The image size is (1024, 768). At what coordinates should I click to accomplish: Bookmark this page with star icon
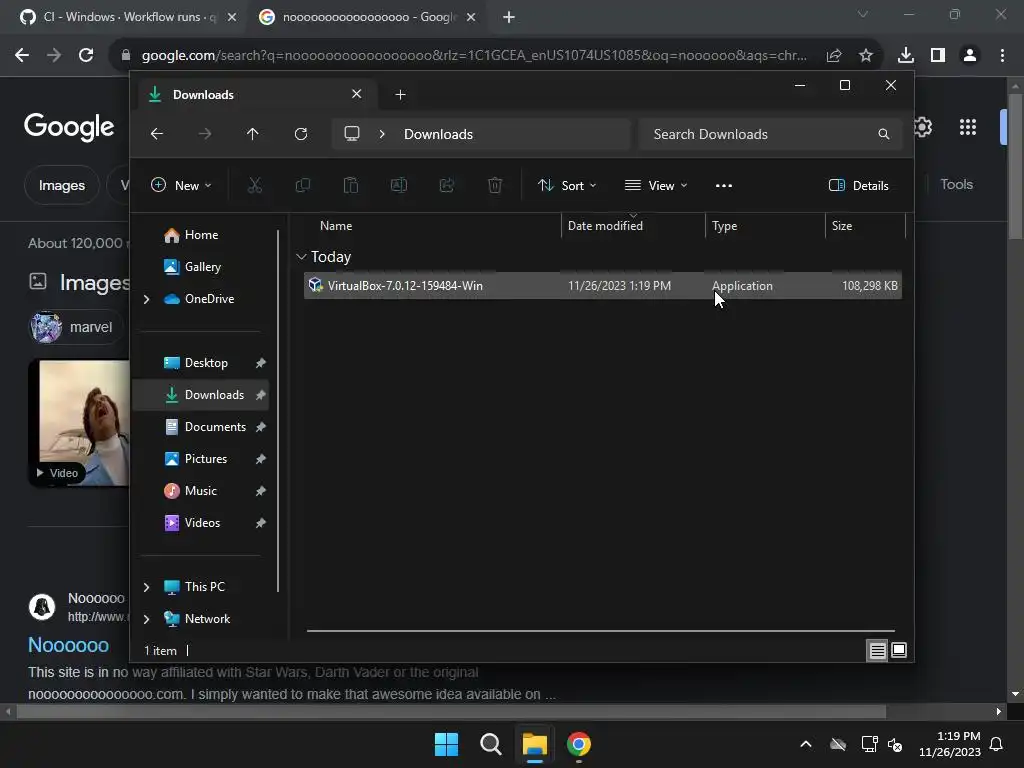coord(866,56)
